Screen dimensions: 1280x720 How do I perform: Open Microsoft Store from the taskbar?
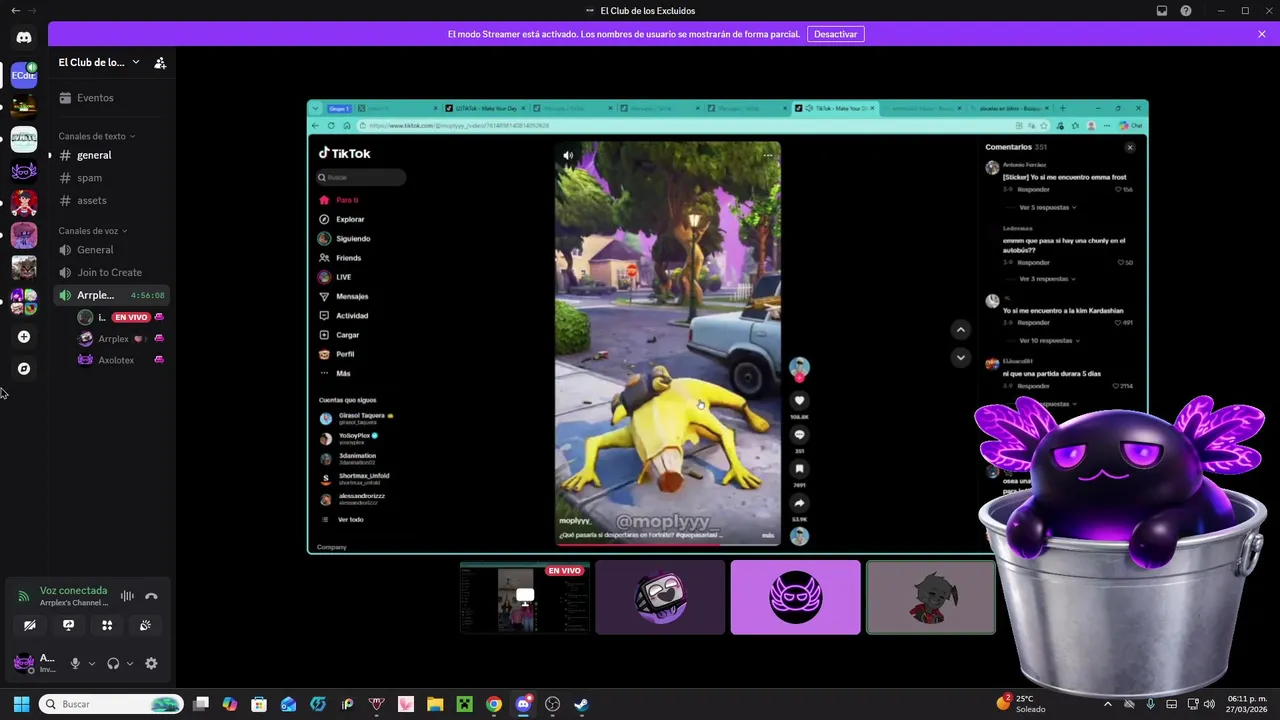pos(259,704)
